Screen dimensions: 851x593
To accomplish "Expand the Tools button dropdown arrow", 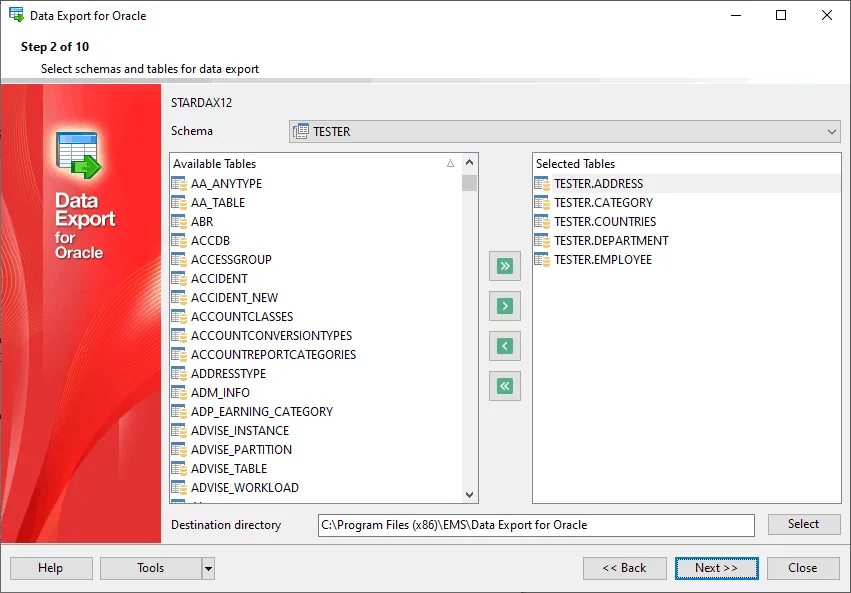I will (x=208, y=569).
